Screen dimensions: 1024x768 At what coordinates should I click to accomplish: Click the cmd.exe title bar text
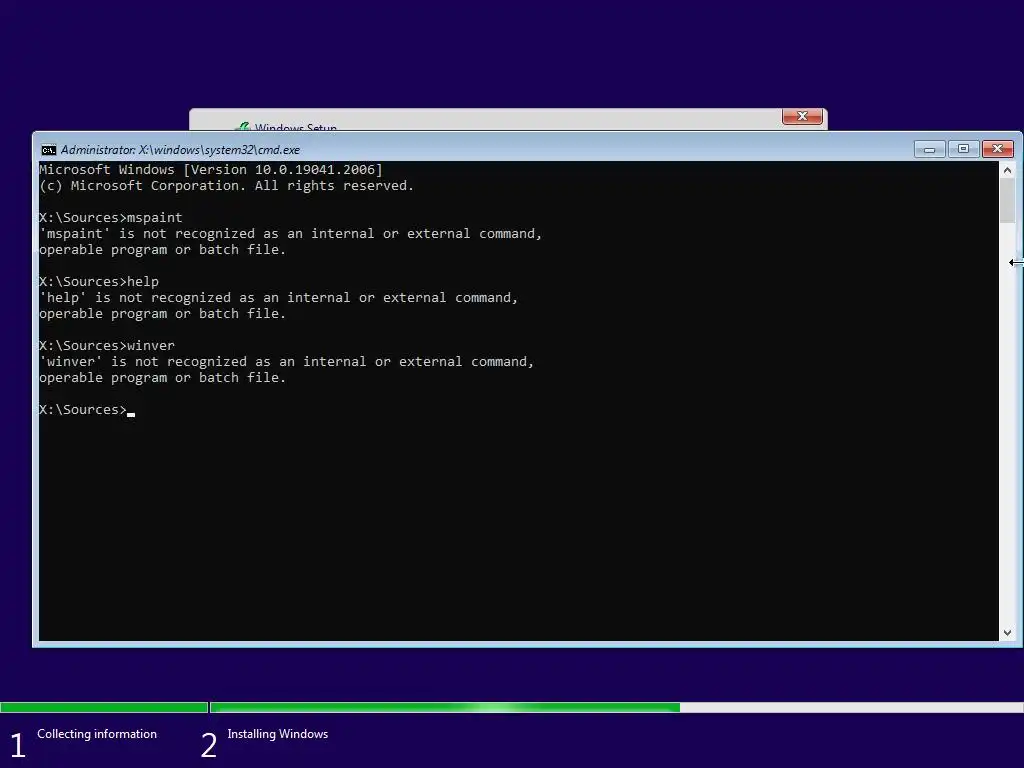180,150
